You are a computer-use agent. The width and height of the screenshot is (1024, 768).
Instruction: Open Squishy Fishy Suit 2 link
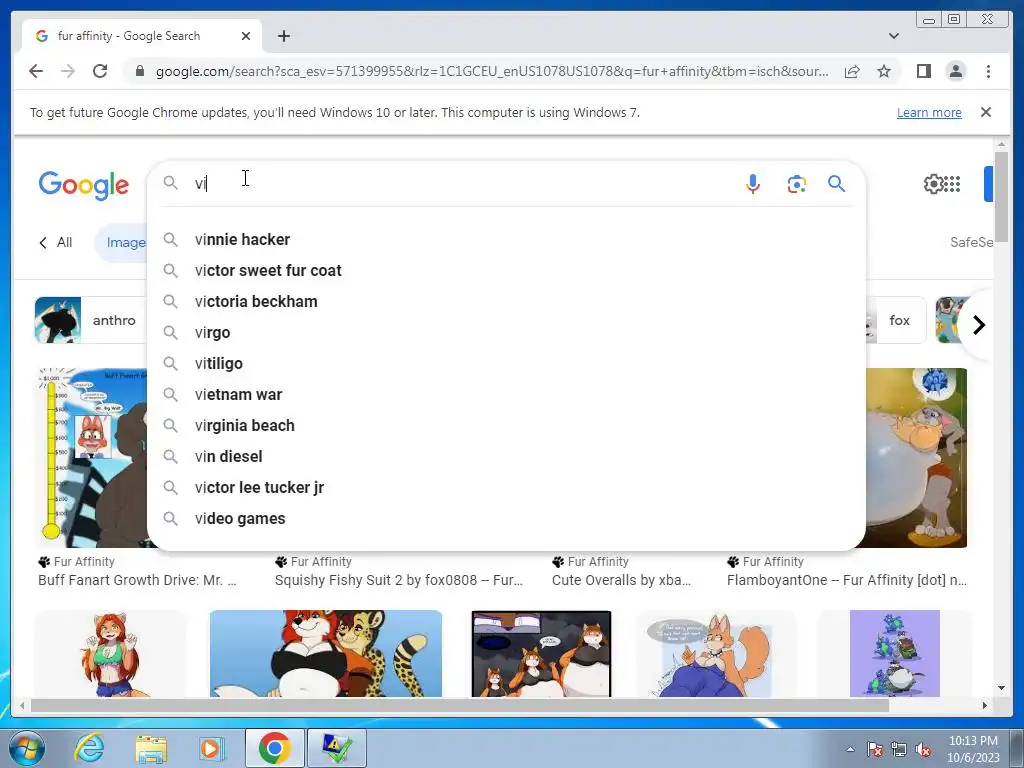tap(398, 580)
